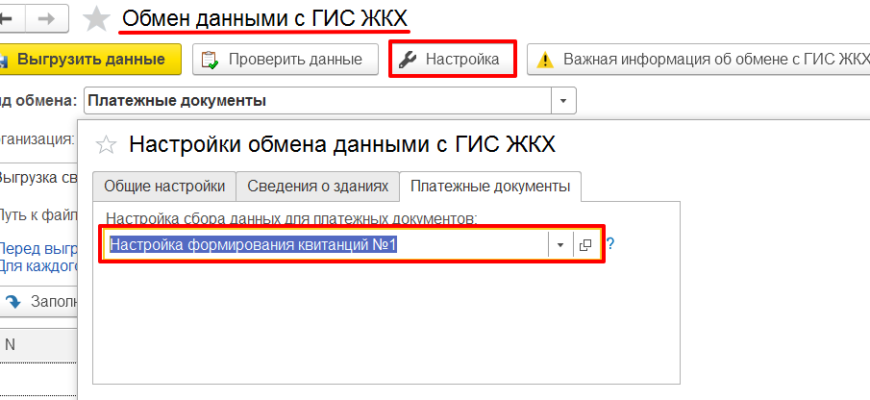Expand the Платежные документы exchange type dropdown
The image size is (870, 400).
(x=563, y=101)
